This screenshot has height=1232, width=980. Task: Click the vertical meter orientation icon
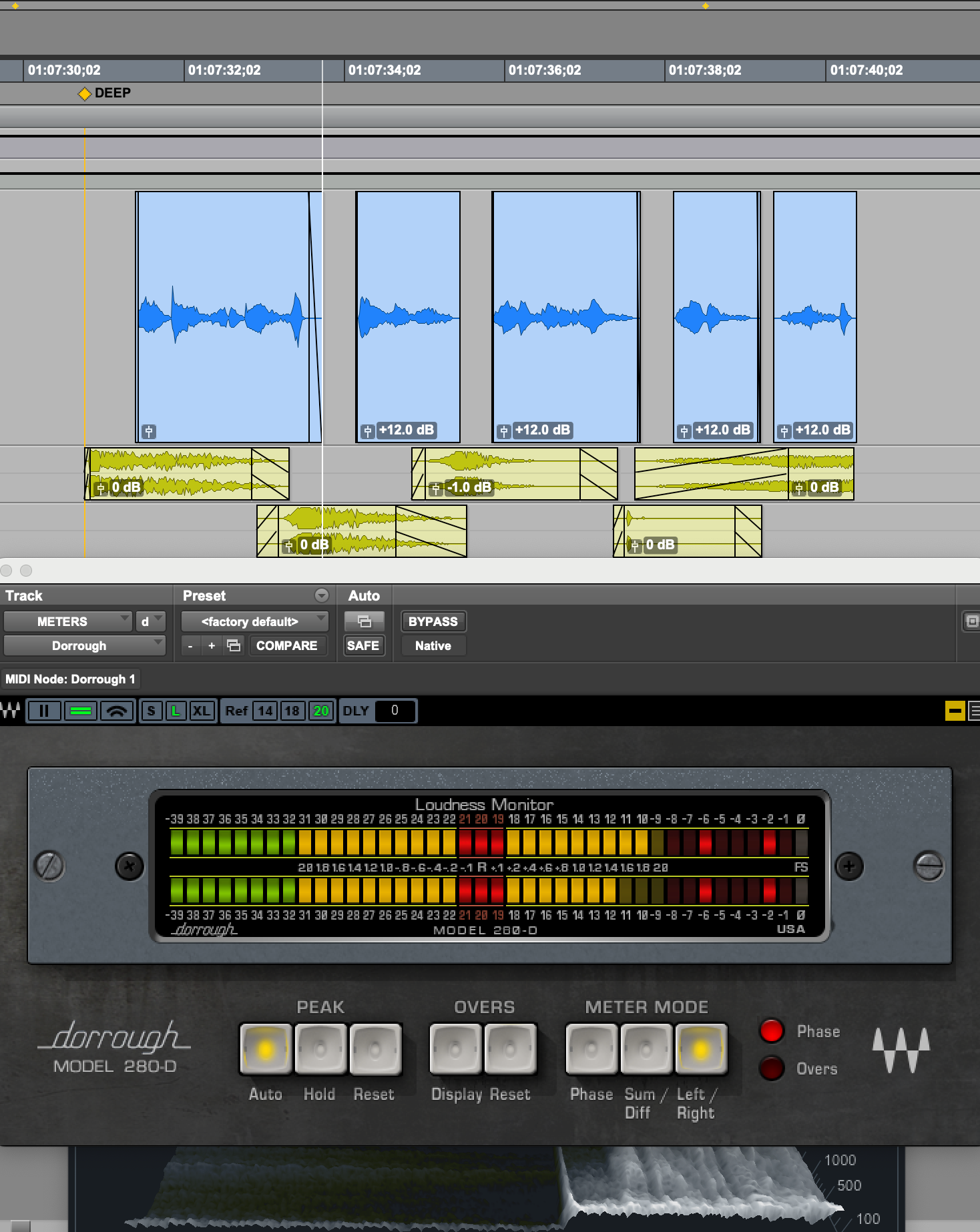[44, 711]
